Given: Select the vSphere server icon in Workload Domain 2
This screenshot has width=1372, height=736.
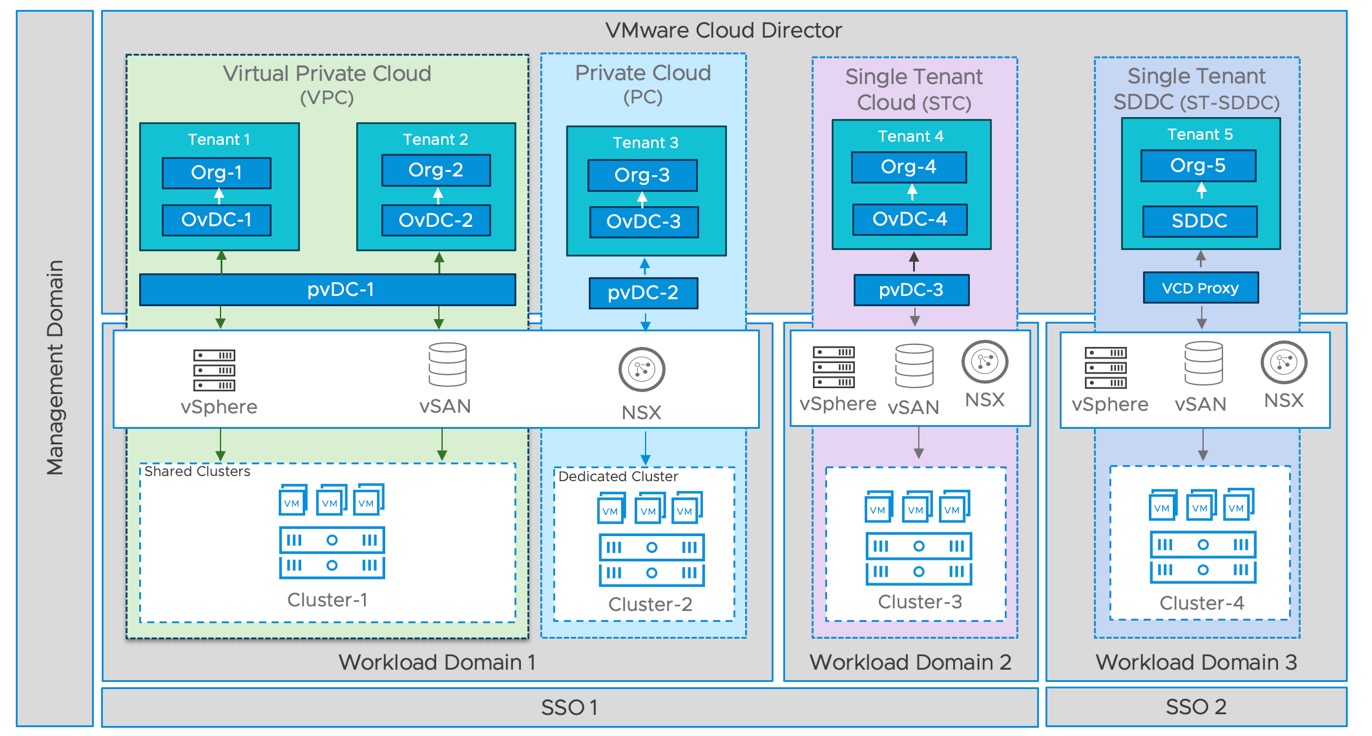Looking at the screenshot, I should click(x=834, y=367).
